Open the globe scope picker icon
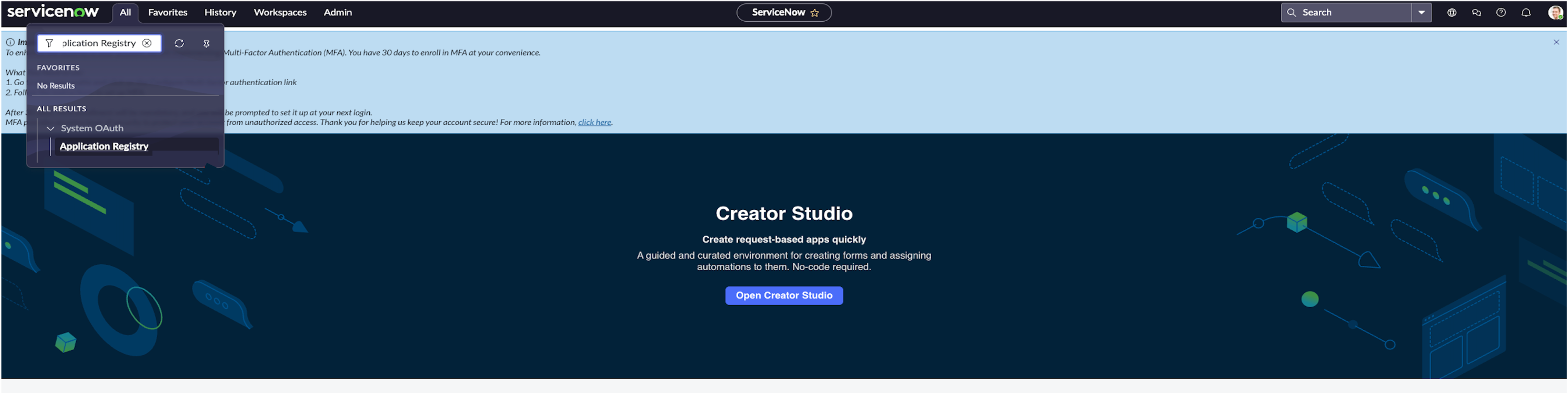Image resolution: width=1568 pixels, height=394 pixels. click(1452, 12)
